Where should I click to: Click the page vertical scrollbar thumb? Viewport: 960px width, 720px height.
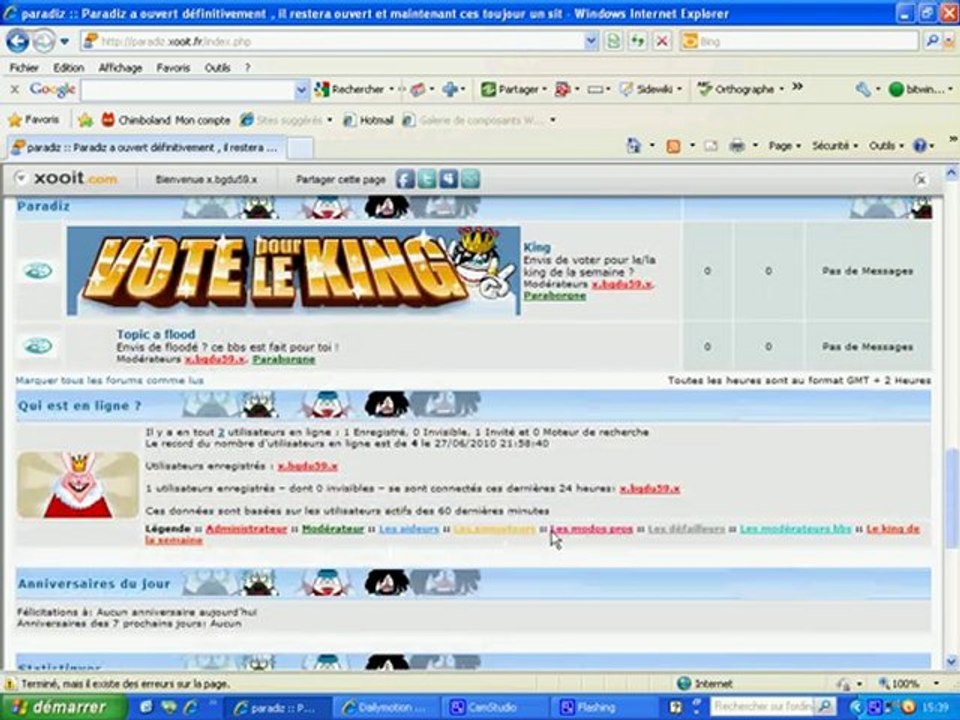tap(951, 498)
